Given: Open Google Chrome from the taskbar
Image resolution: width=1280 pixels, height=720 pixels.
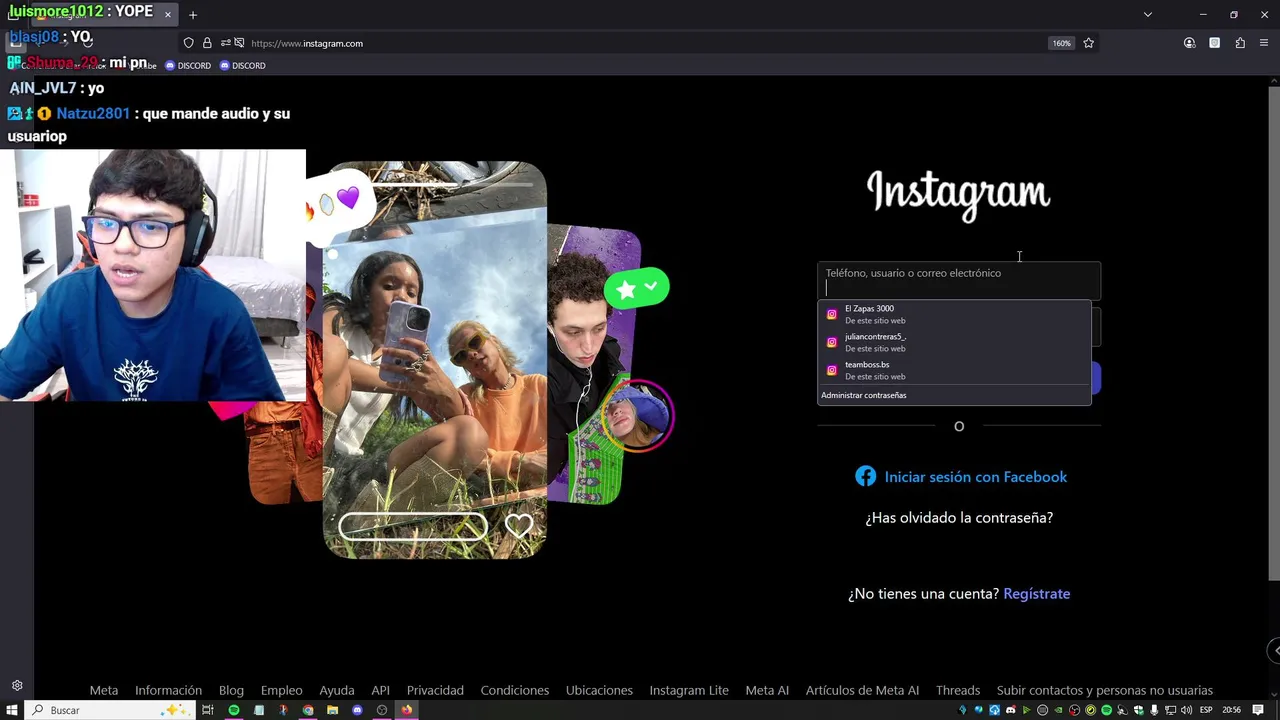Looking at the screenshot, I should [308, 710].
